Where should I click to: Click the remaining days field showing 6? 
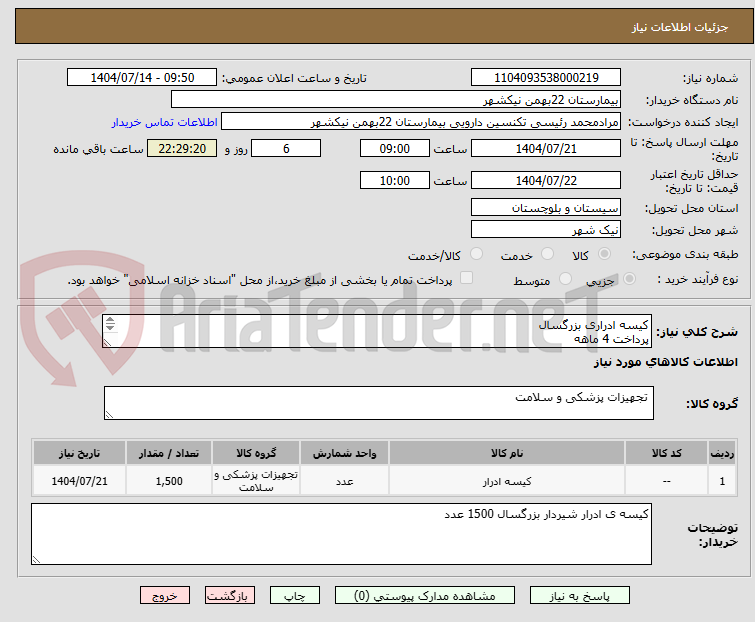[x=286, y=148]
